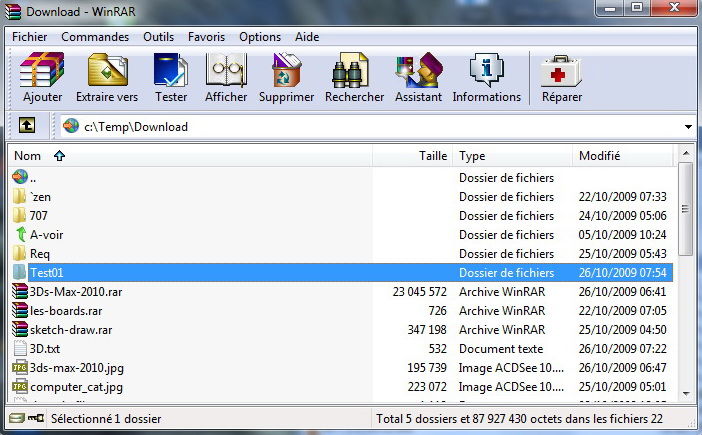Select the file name sketch-draw.rar

[x=71, y=330]
